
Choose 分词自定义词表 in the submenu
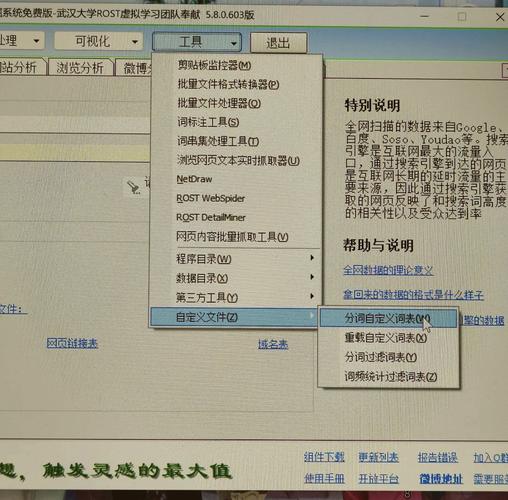point(388,319)
